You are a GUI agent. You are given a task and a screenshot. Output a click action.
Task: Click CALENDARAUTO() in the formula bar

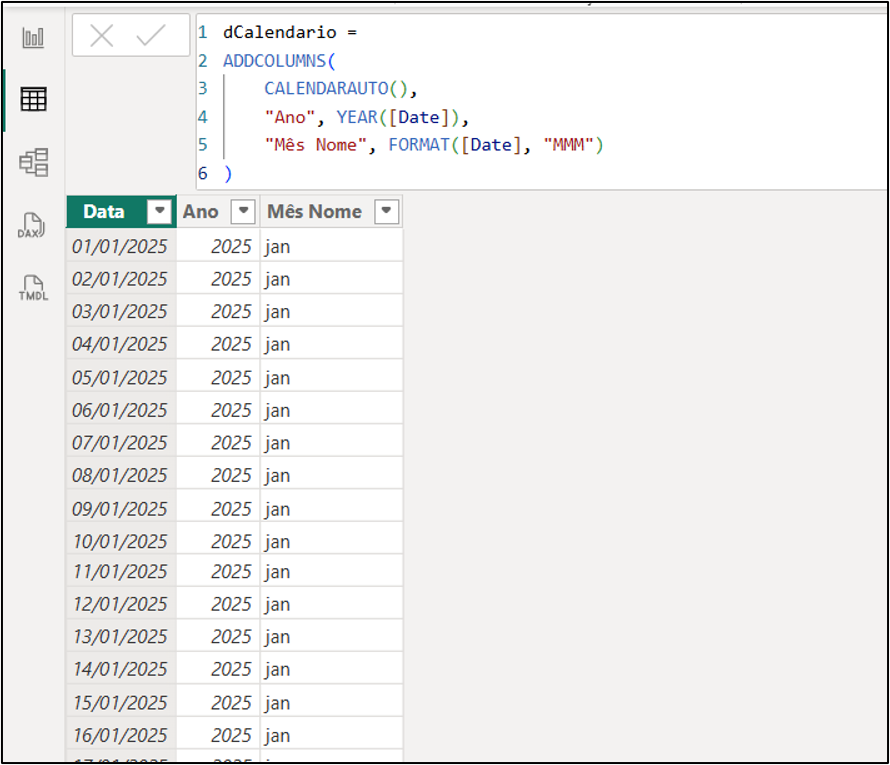[336, 89]
